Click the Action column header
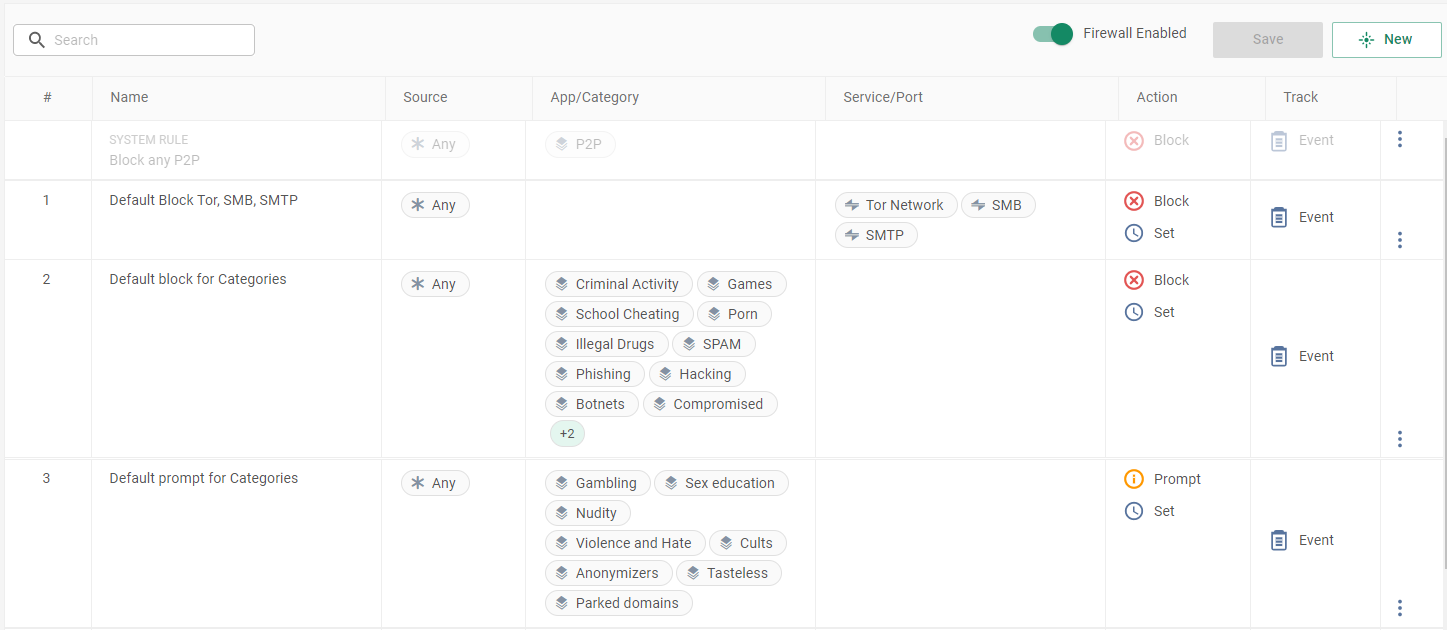The image size is (1447, 630). pos(1156,97)
